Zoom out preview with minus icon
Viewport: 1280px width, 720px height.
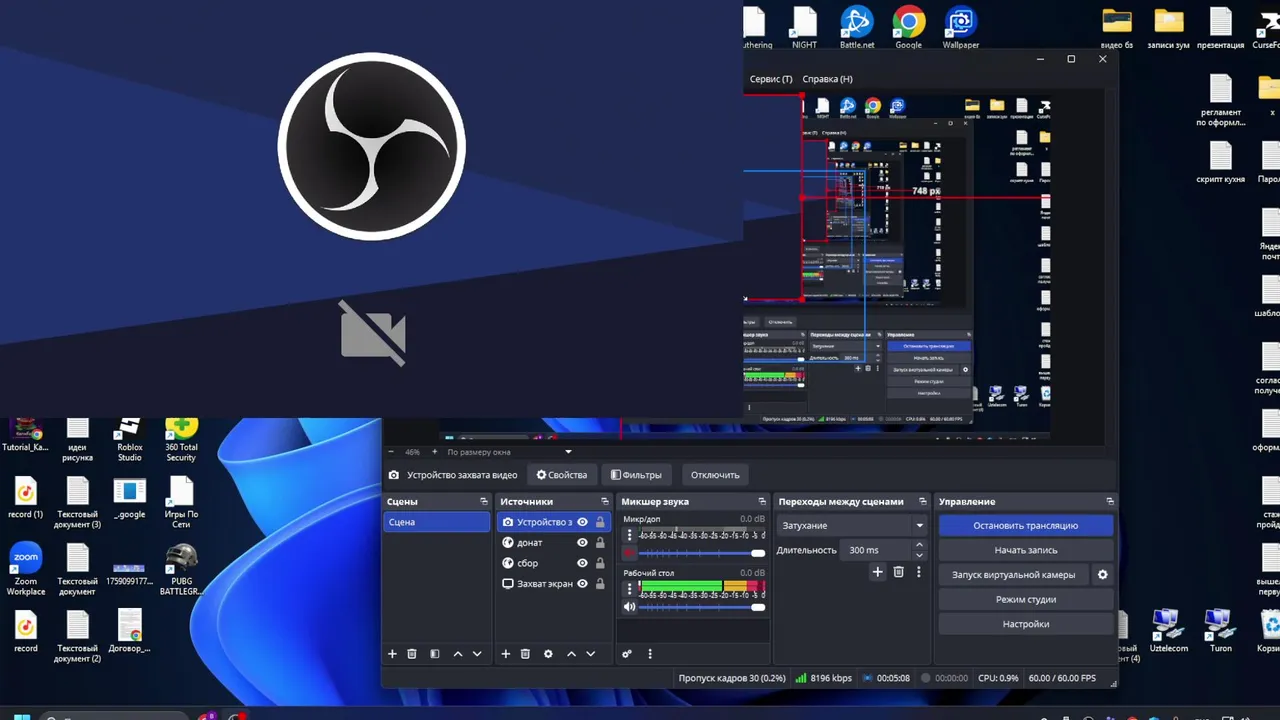tap(390, 452)
